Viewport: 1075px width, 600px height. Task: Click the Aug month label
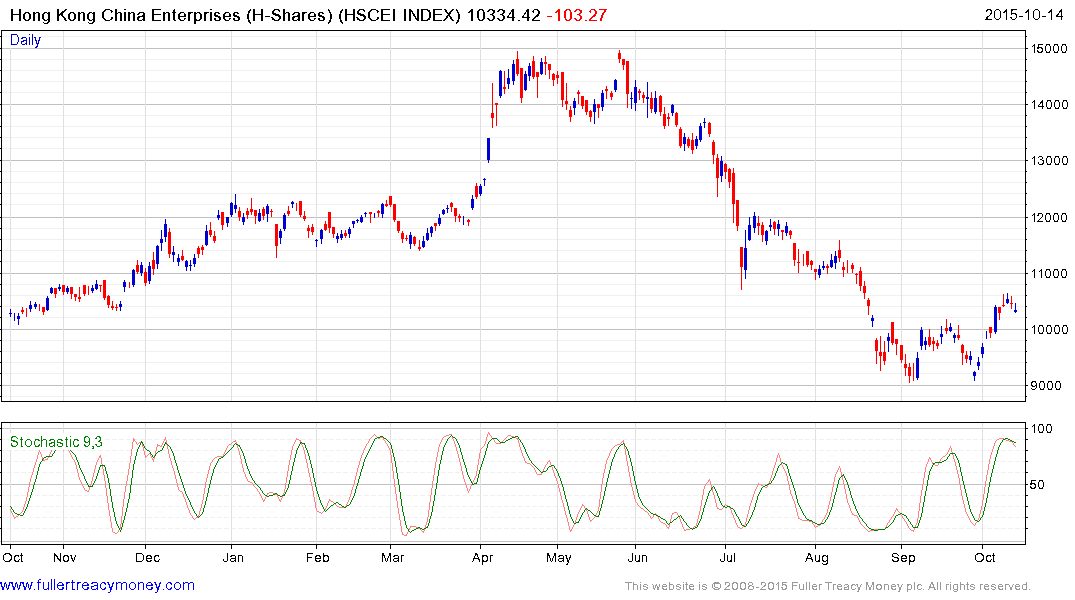[x=817, y=557]
